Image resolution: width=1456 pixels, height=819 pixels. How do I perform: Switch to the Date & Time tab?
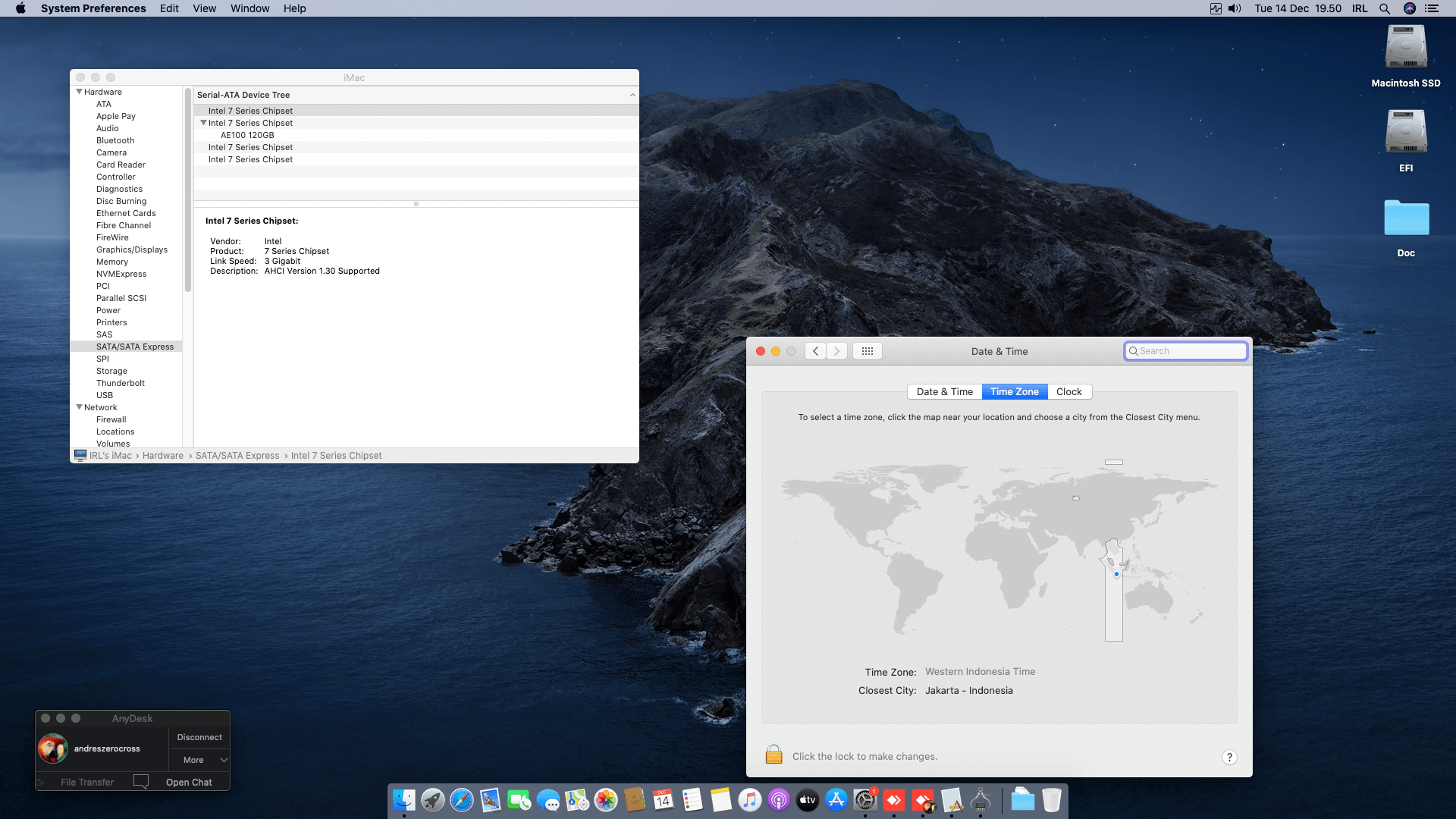coord(944,392)
